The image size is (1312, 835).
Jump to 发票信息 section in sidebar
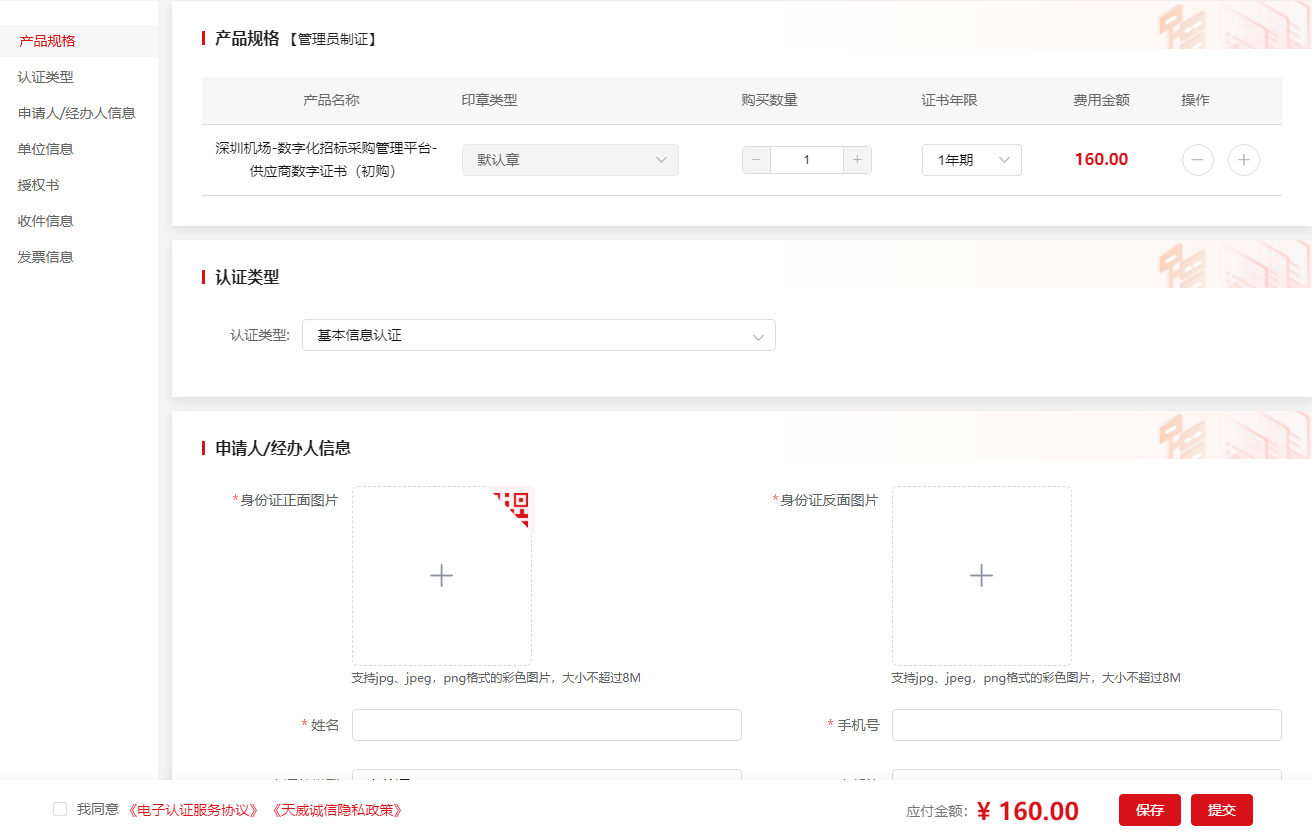[x=45, y=257]
